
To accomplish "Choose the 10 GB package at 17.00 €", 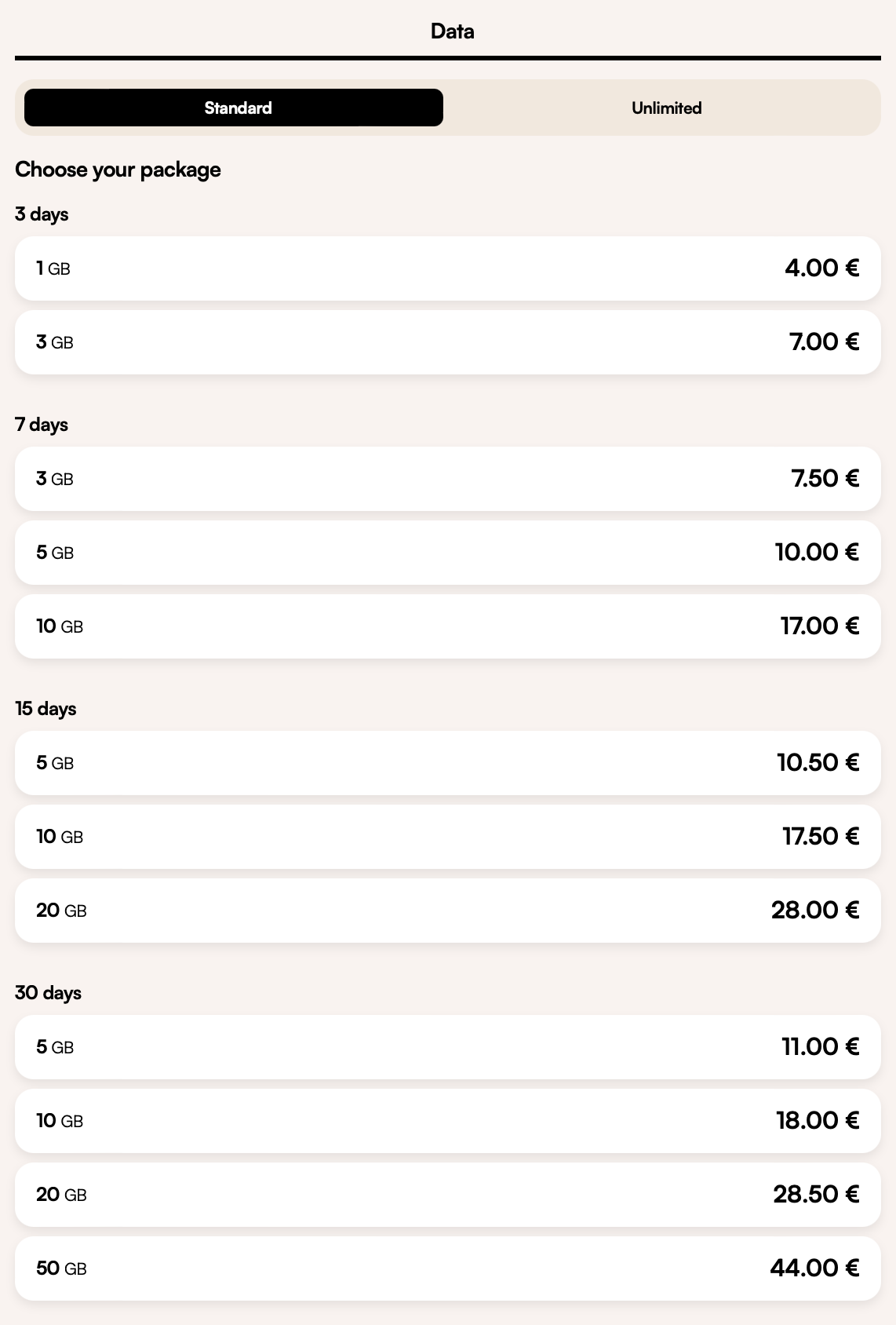I will click(x=447, y=626).
